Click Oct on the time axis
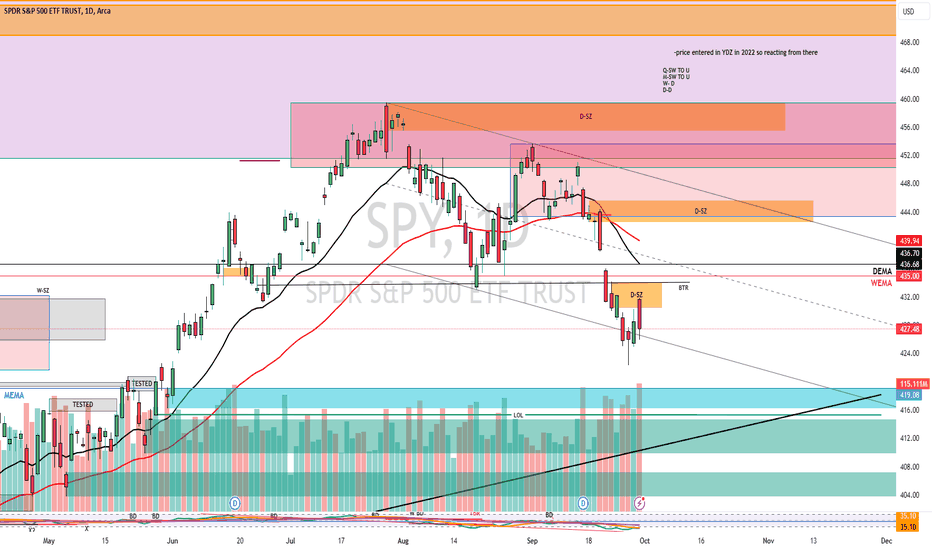This screenshot has height=550, width=932. tap(644, 541)
